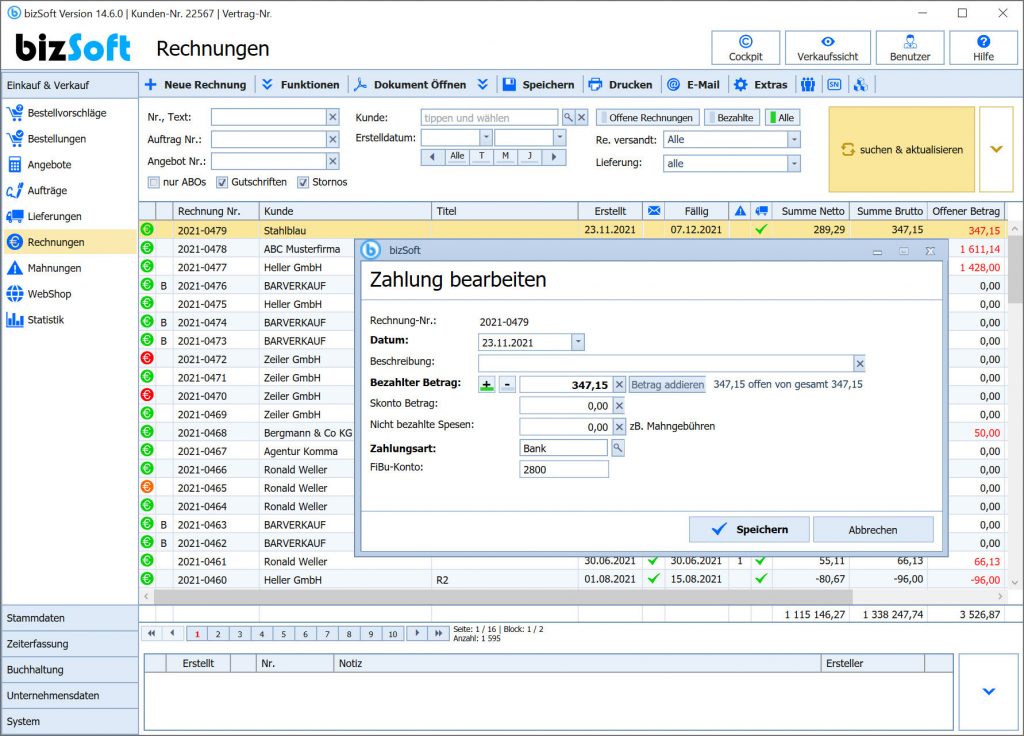
Task: Open the Buchhaltung section
Action: (x=69, y=670)
